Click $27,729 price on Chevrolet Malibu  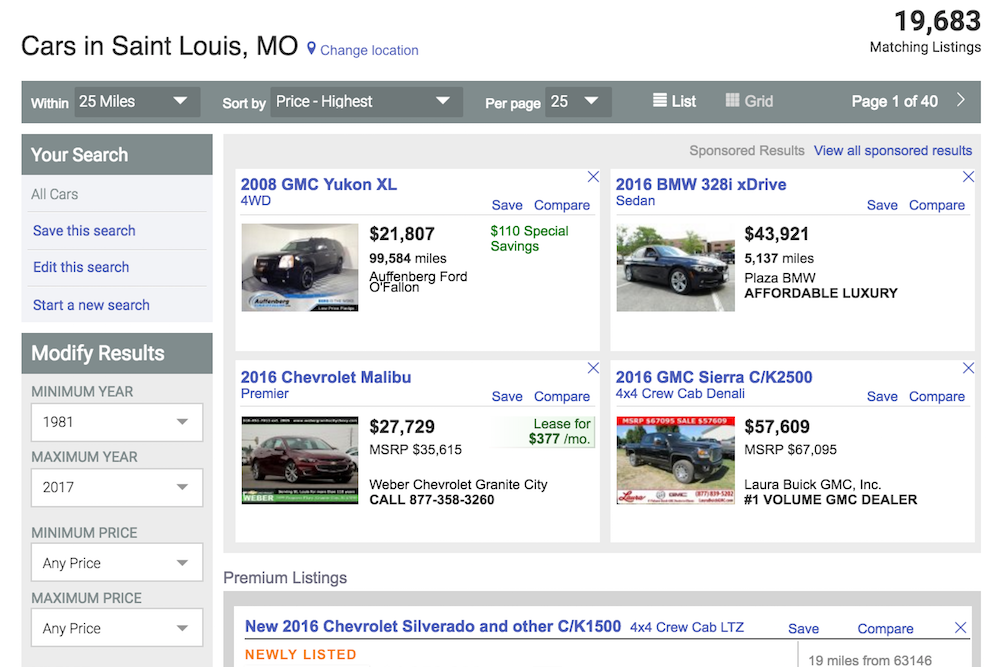[402, 426]
